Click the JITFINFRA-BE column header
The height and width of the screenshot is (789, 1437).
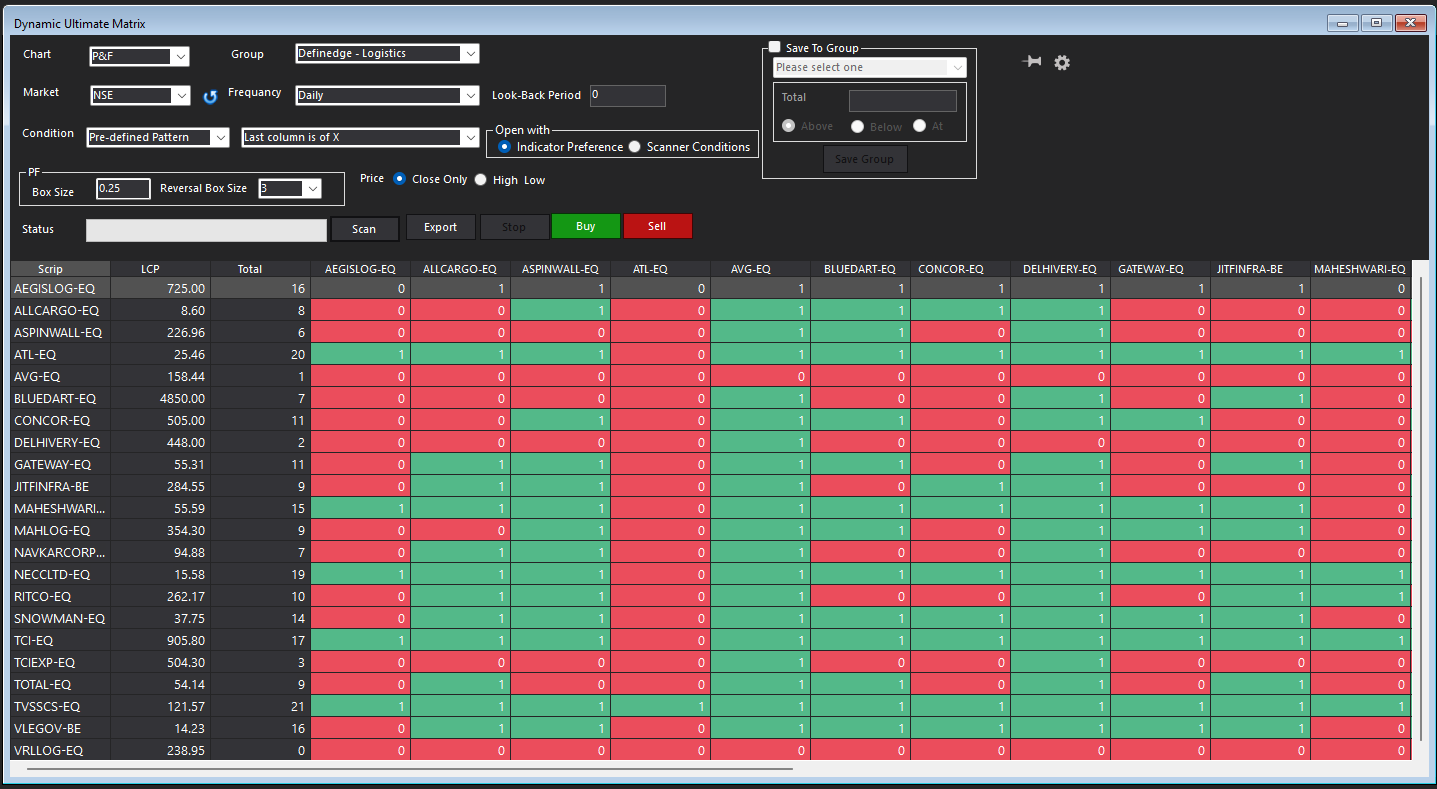(x=1260, y=269)
